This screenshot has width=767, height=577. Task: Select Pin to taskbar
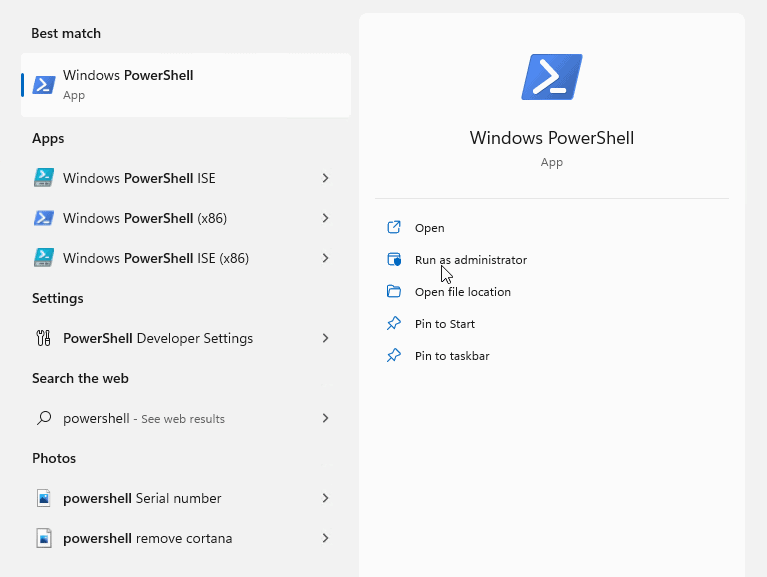point(452,355)
